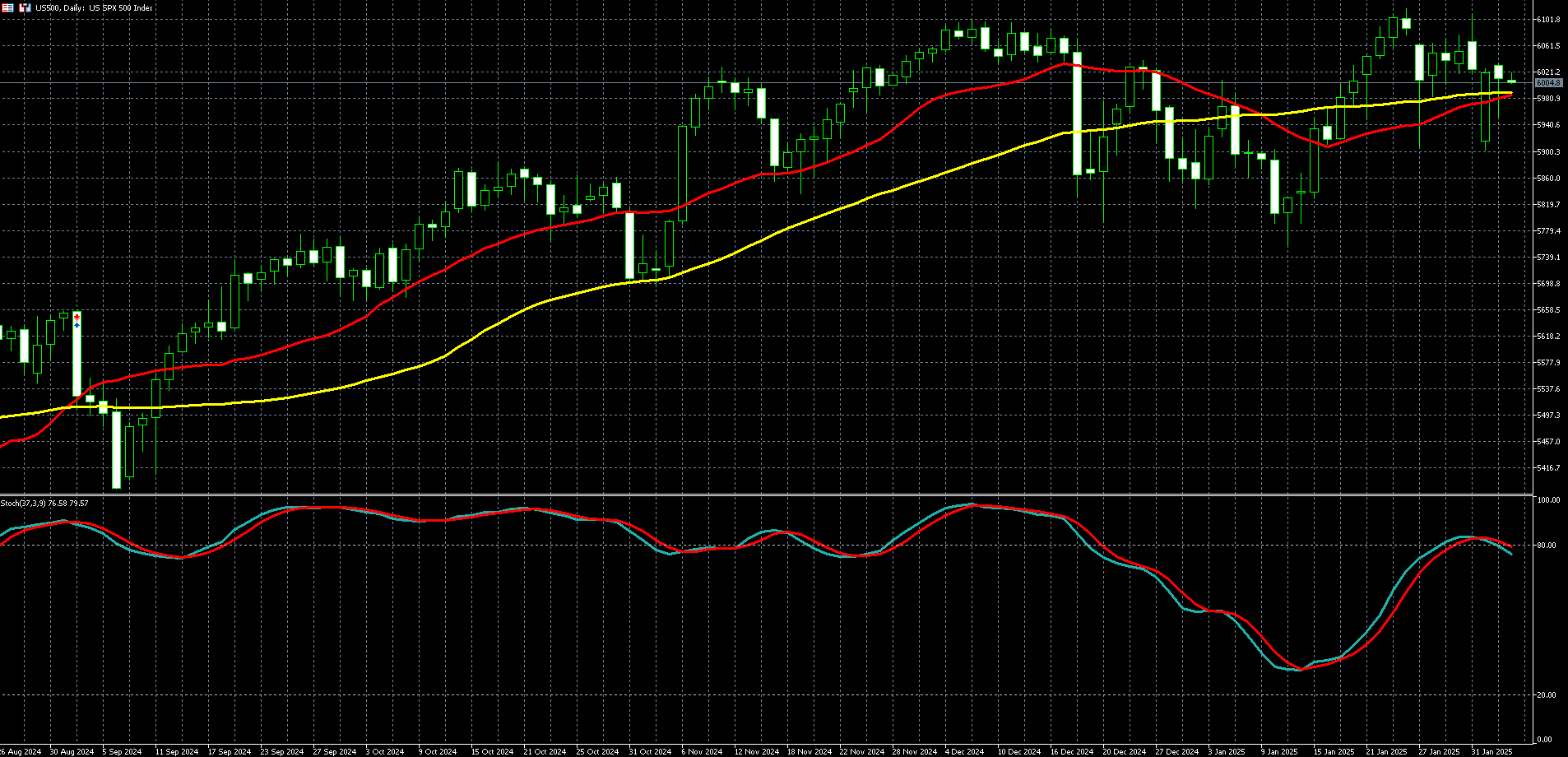Click the '27 Sep 2024' date label
This screenshot has height=757, width=1568.
pyautogui.click(x=335, y=751)
